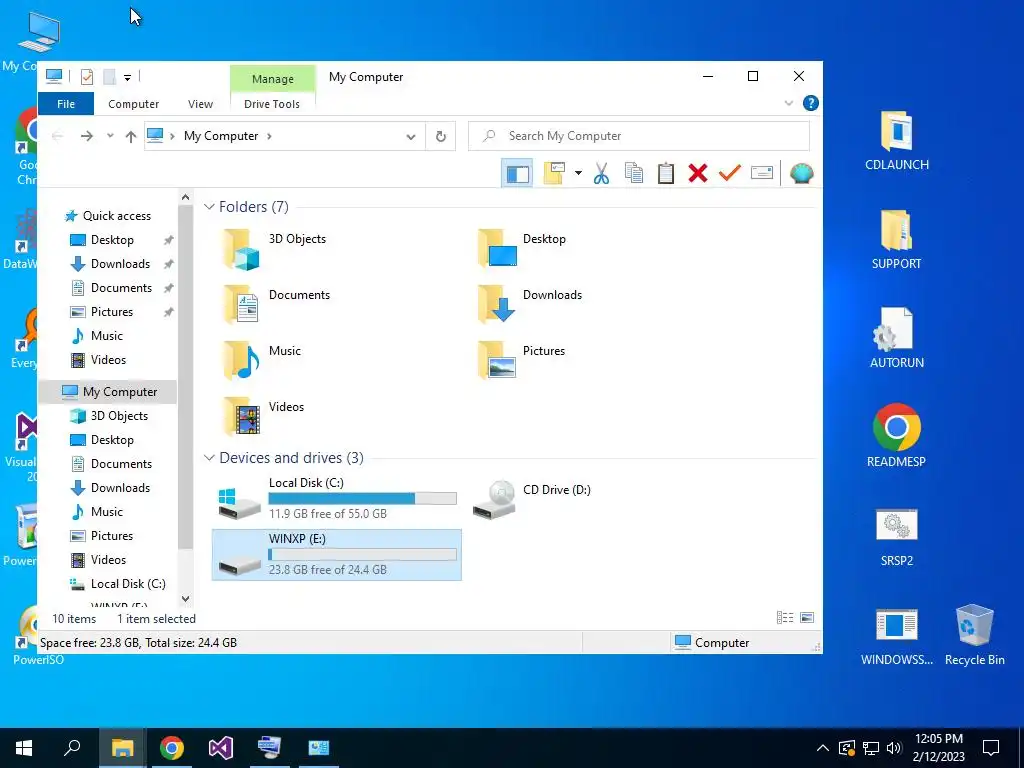
Task: Click the Recycle Bin desktop icon
Action: [x=974, y=635]
